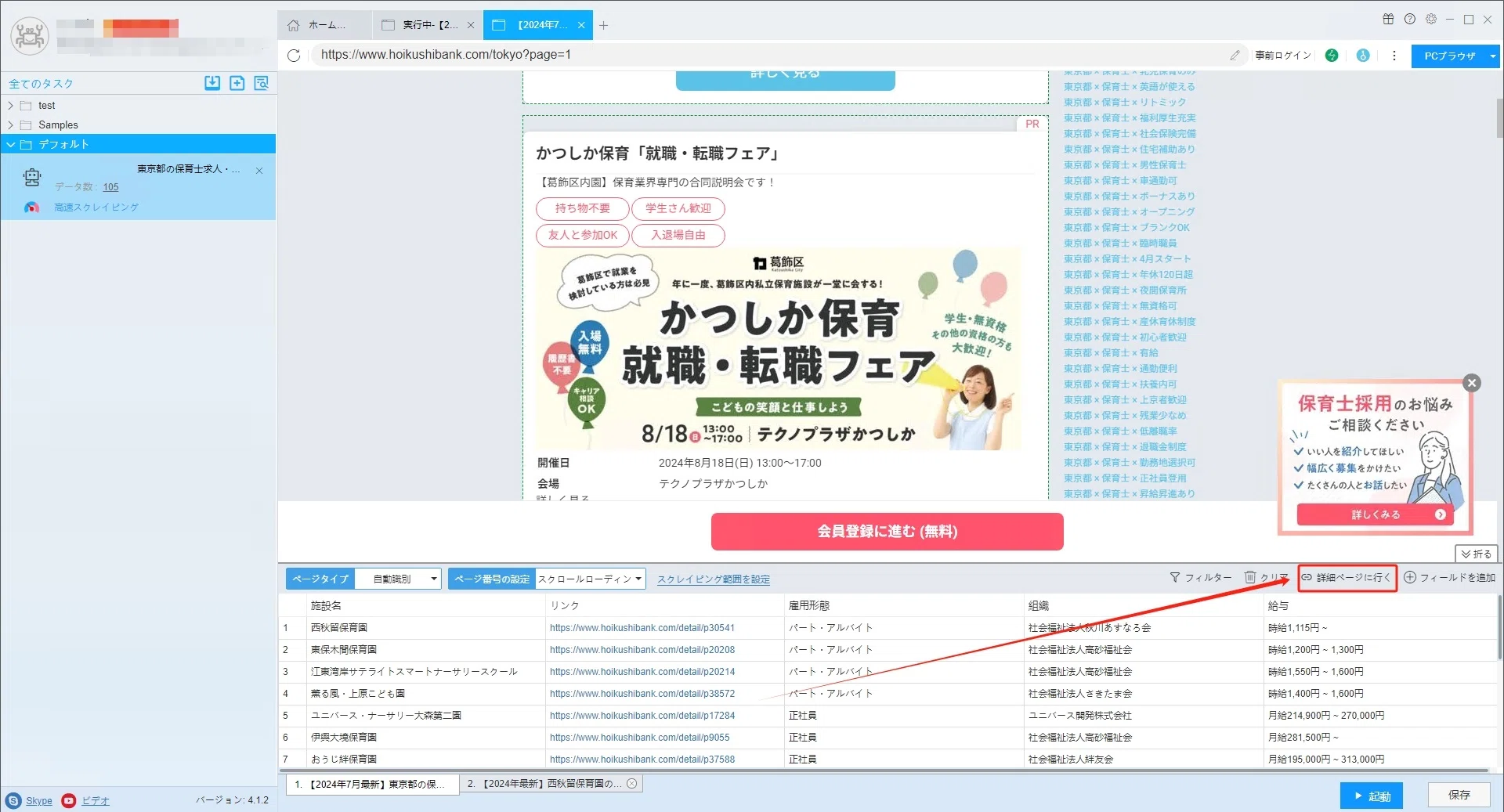
Task: Open the help question mark icon
Action: point(1410,19)
